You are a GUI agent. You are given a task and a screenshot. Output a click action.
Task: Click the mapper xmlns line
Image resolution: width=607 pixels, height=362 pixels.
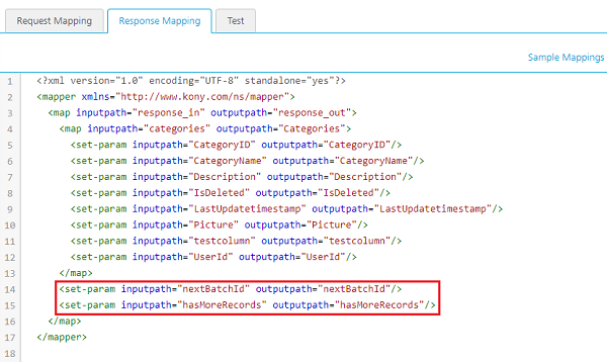click(166, 97)
